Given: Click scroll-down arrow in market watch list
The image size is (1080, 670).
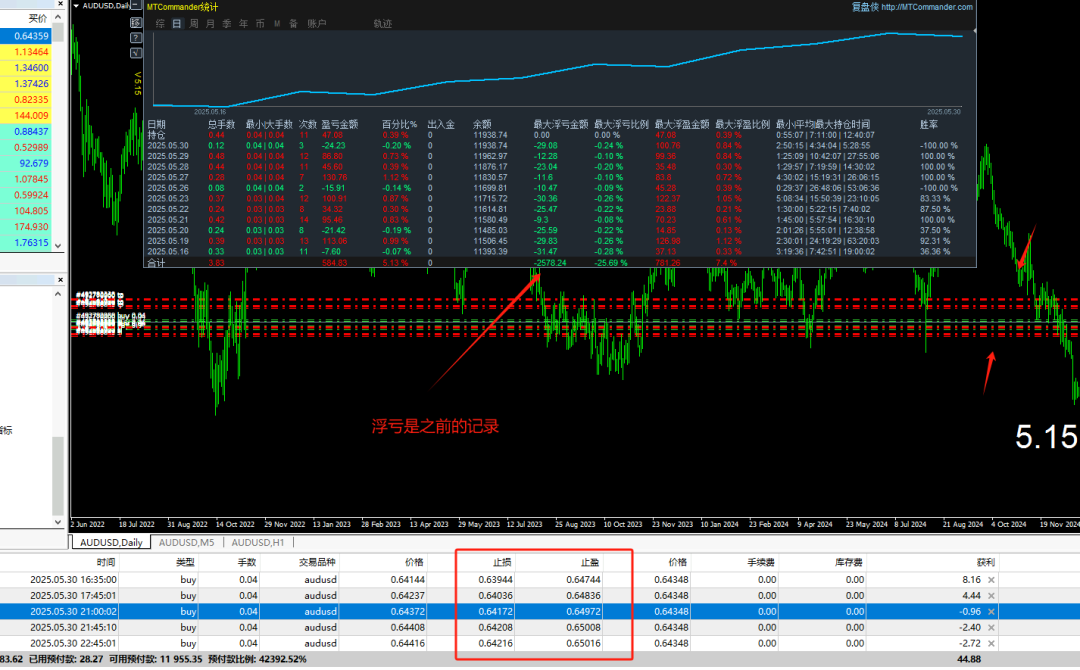Looking at the screenshot, I should 58,246.
